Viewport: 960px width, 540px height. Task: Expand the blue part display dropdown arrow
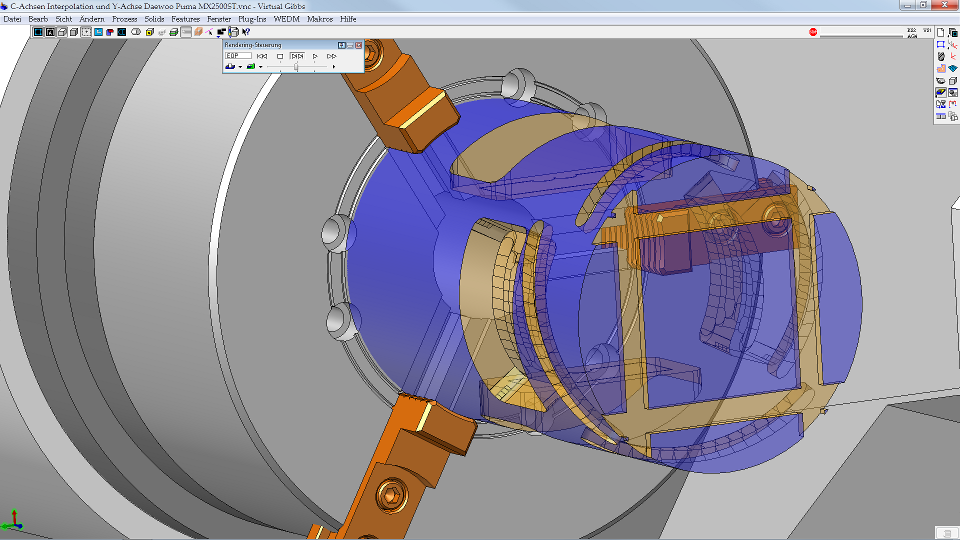[x=240, y=67]
